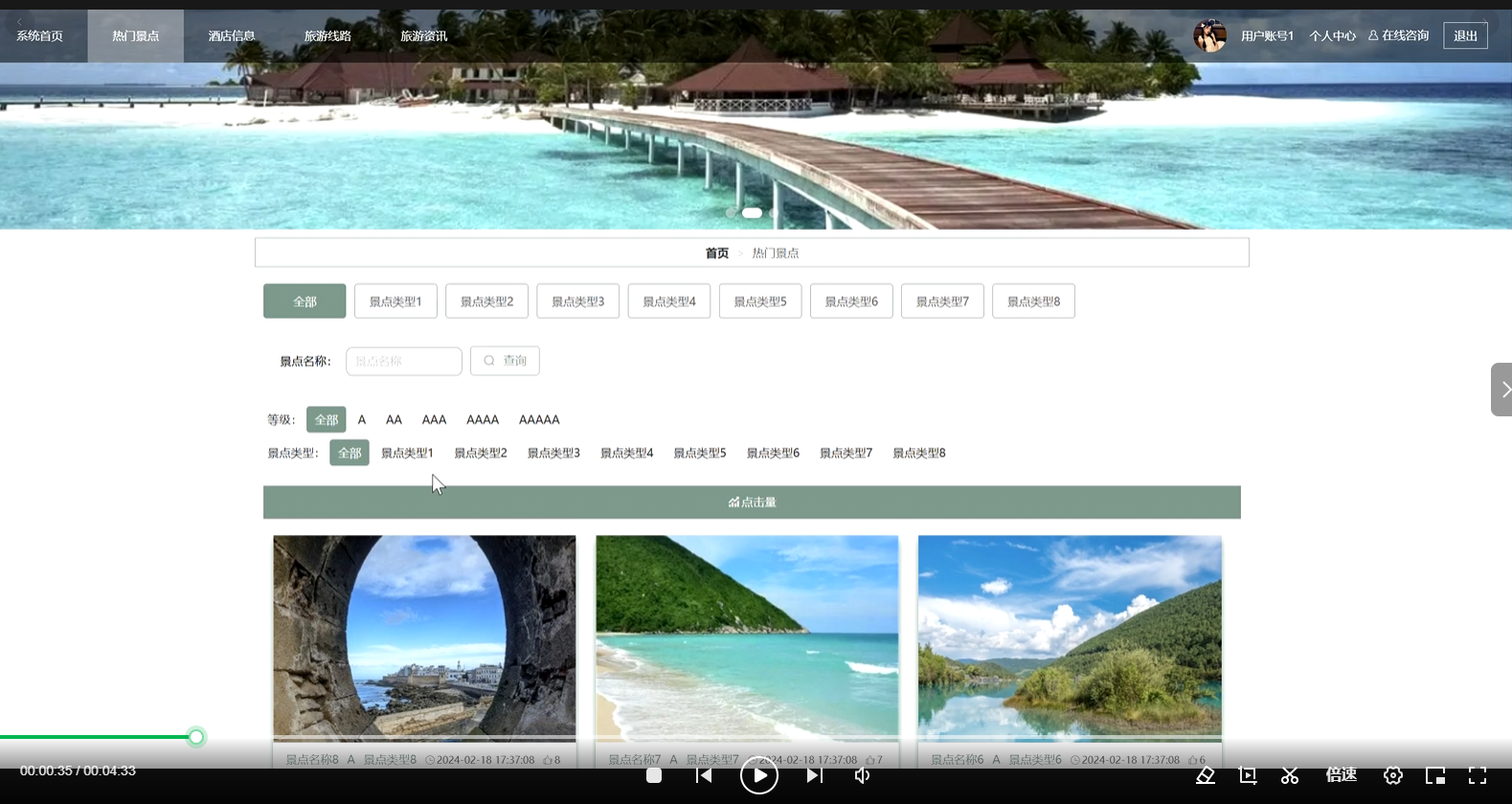
Task: Open the 旅游线路 navigation tab
Action: click(327, 36)
